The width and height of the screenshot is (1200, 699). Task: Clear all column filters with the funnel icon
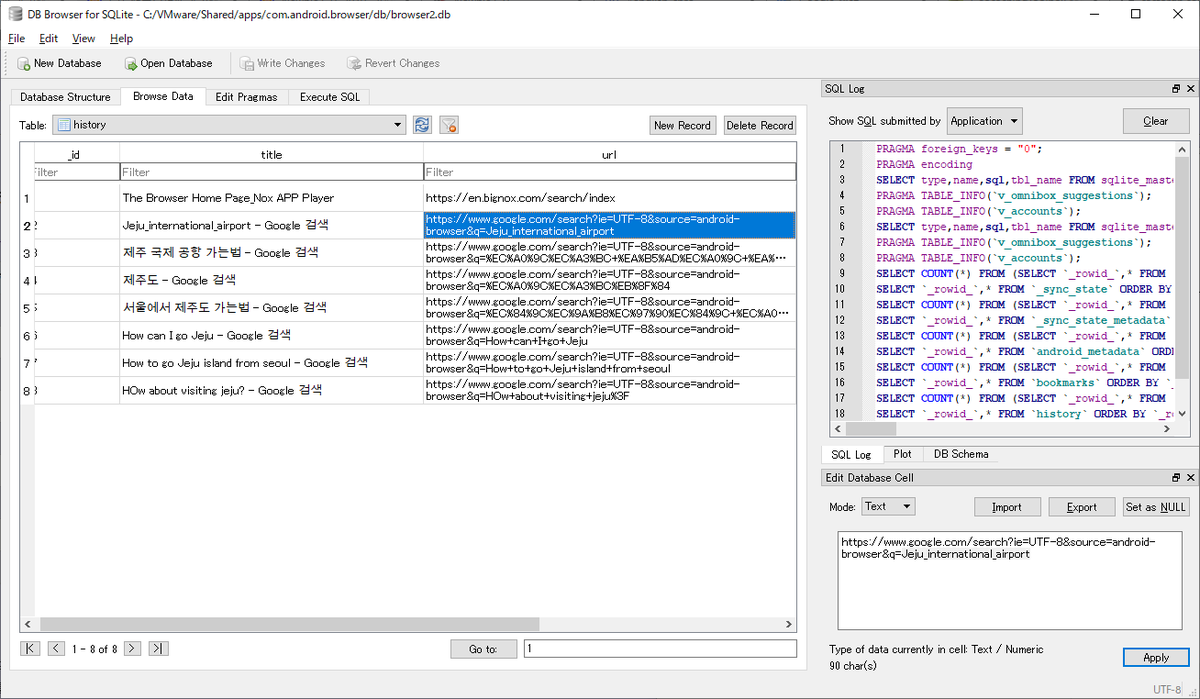(x=448, y=124)
